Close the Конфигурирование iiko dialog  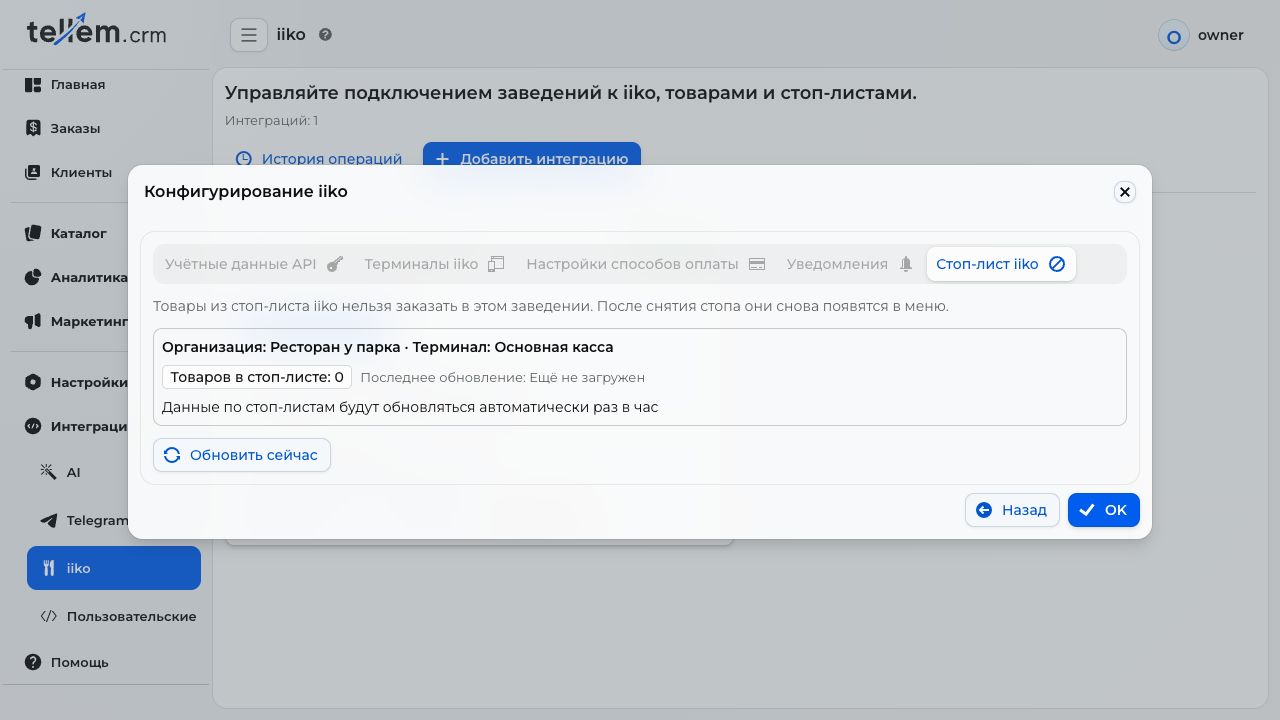tap(1125, 192)
